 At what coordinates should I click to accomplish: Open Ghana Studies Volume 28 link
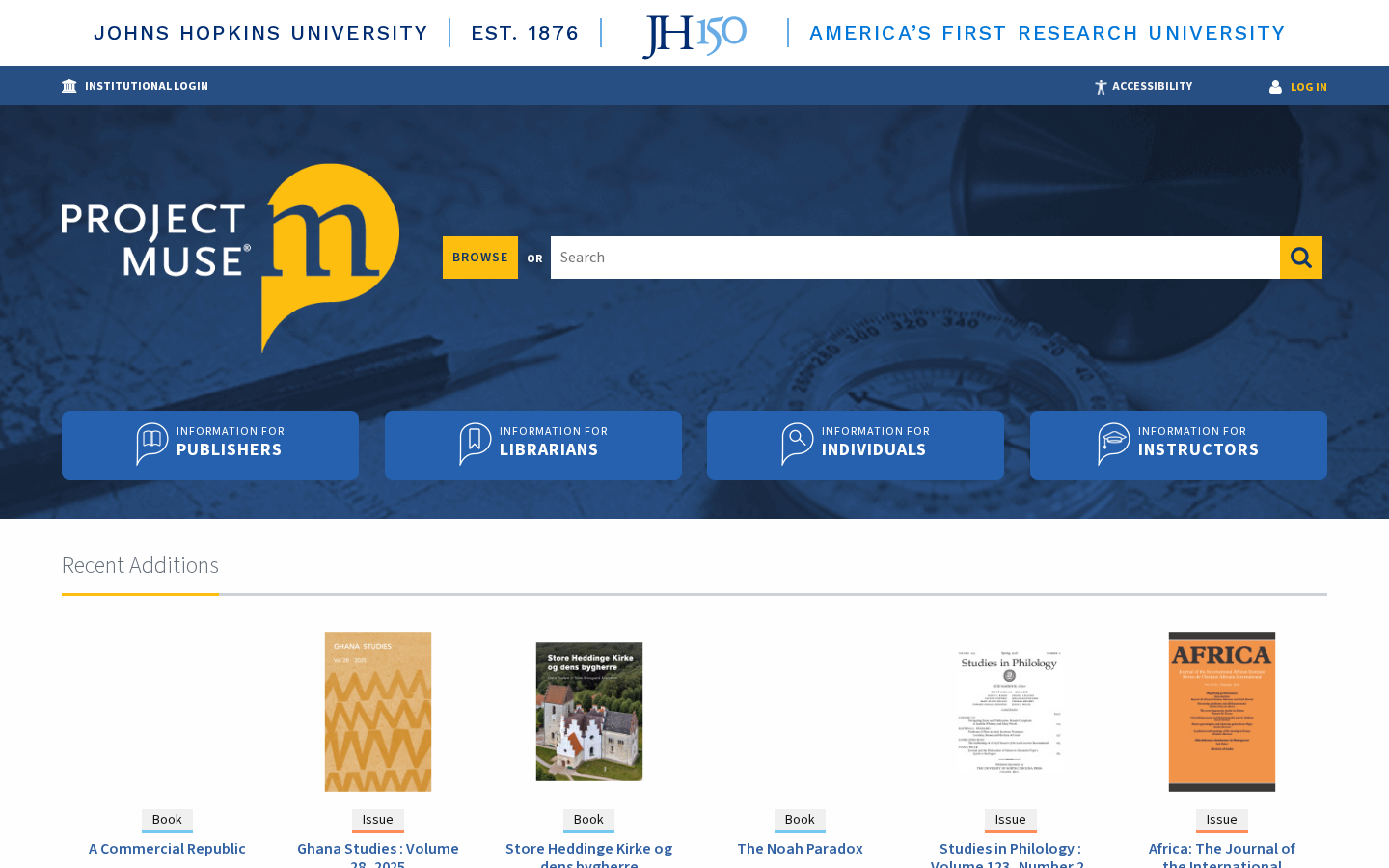(x=378, y=855)
